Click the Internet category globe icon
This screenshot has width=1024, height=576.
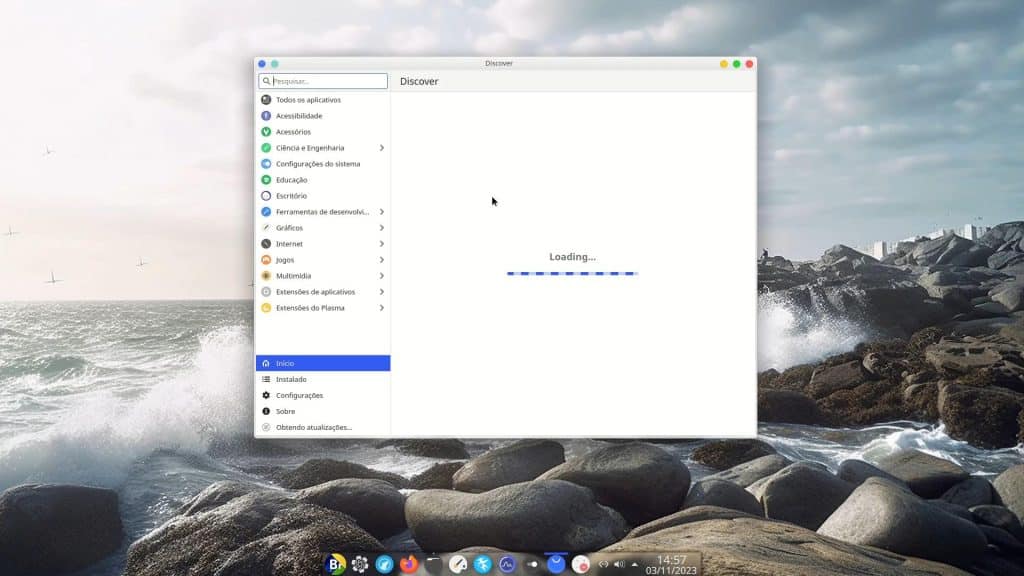pyautogui.click(x=267, y=243)
